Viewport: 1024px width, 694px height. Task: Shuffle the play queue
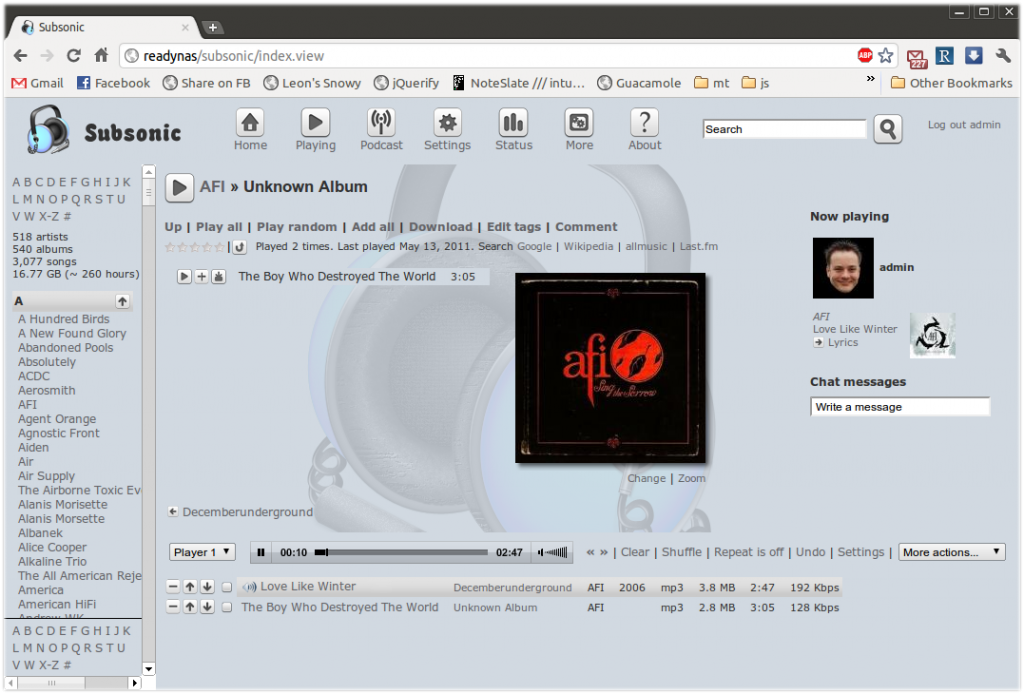[x=682, y=552]
